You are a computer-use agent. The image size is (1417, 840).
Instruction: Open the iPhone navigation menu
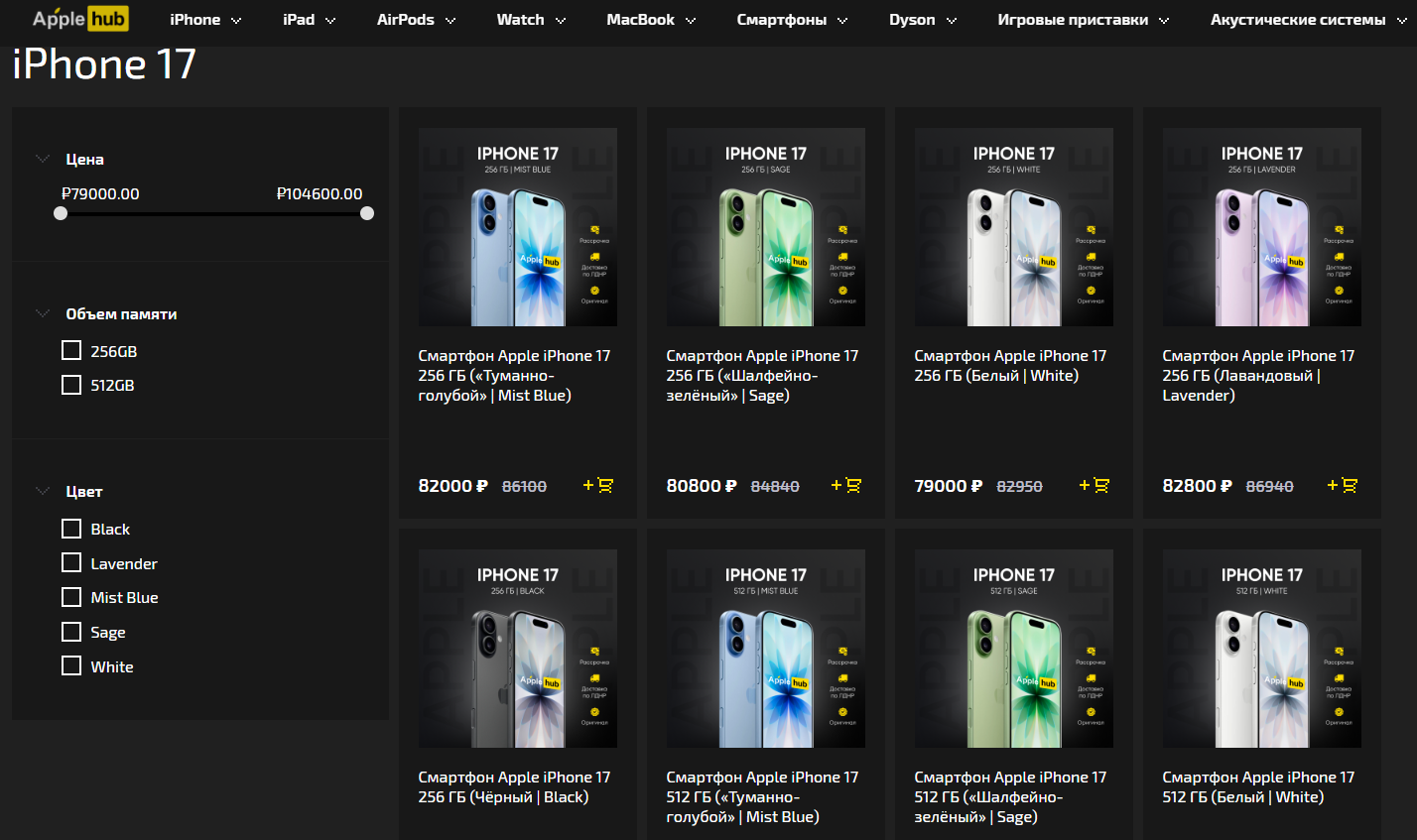tap(204, 20)
